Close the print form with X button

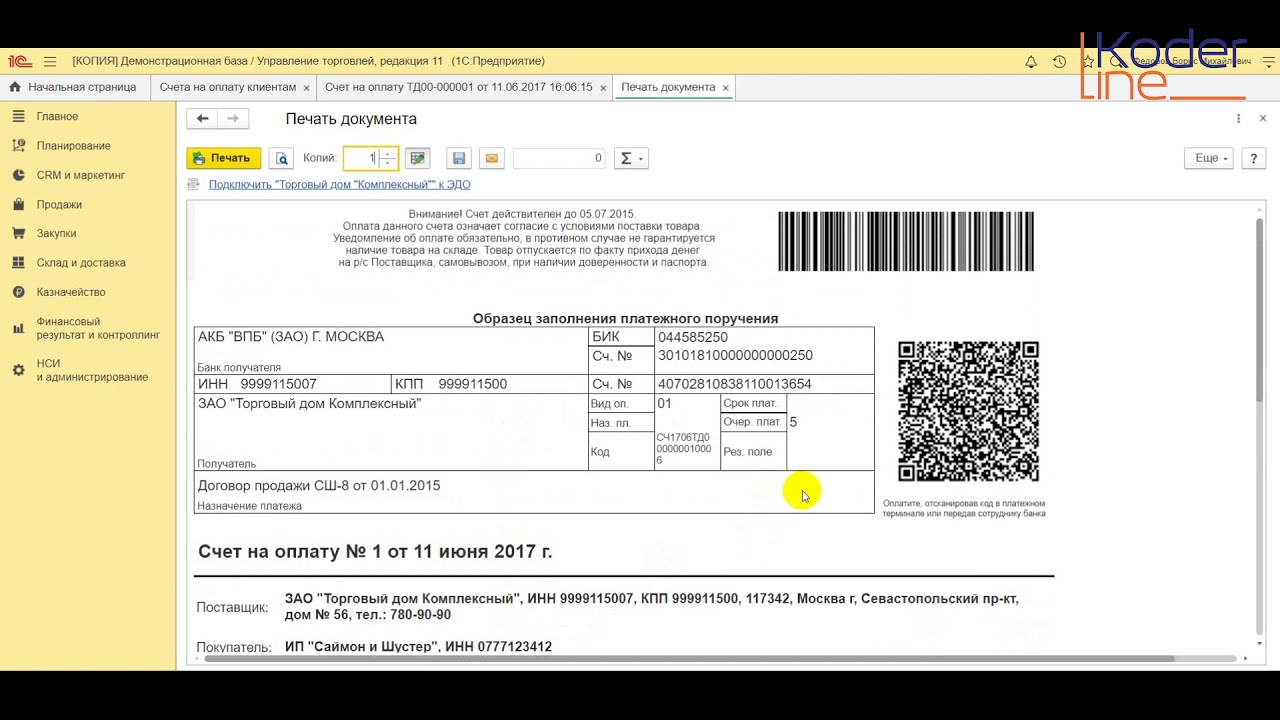pyautogui.click(x=1263, y=119)
